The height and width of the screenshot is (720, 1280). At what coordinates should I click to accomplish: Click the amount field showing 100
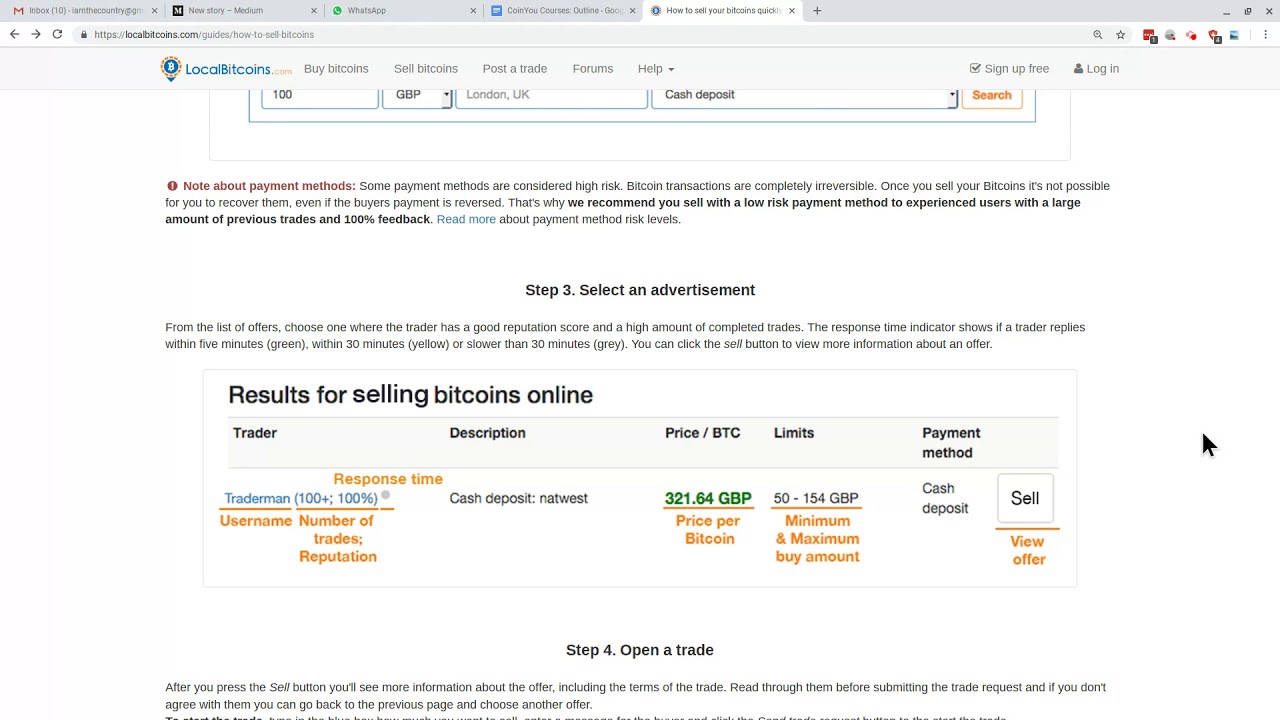point(320,97)
